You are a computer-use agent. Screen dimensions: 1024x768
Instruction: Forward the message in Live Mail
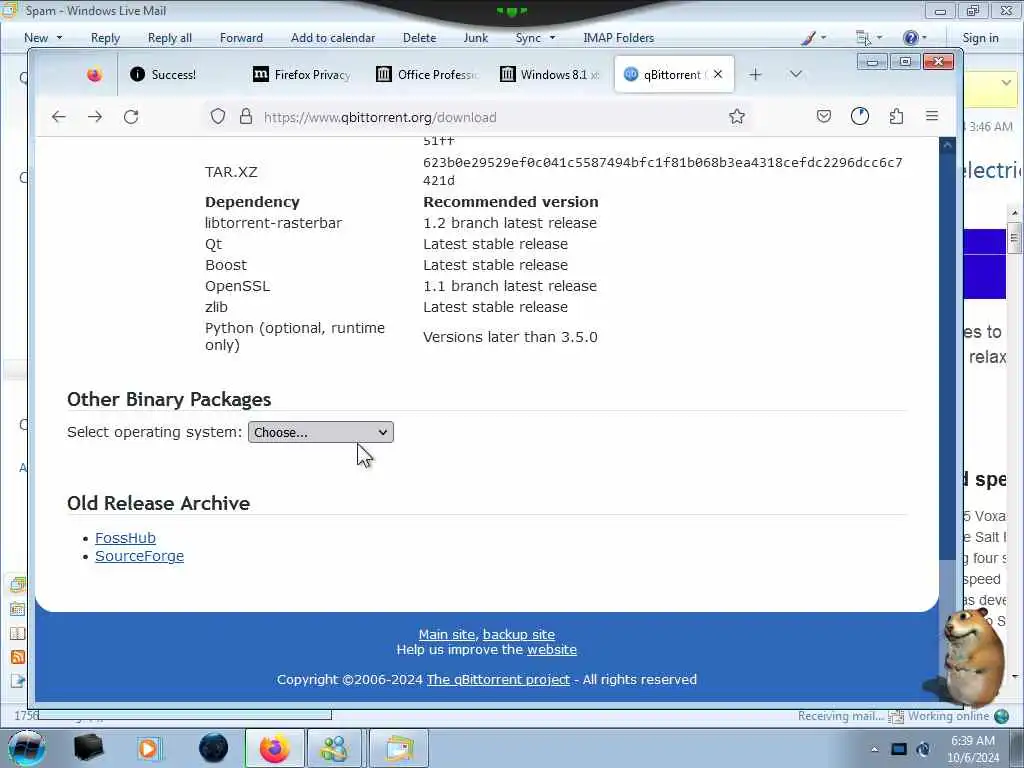pos(241,38)
